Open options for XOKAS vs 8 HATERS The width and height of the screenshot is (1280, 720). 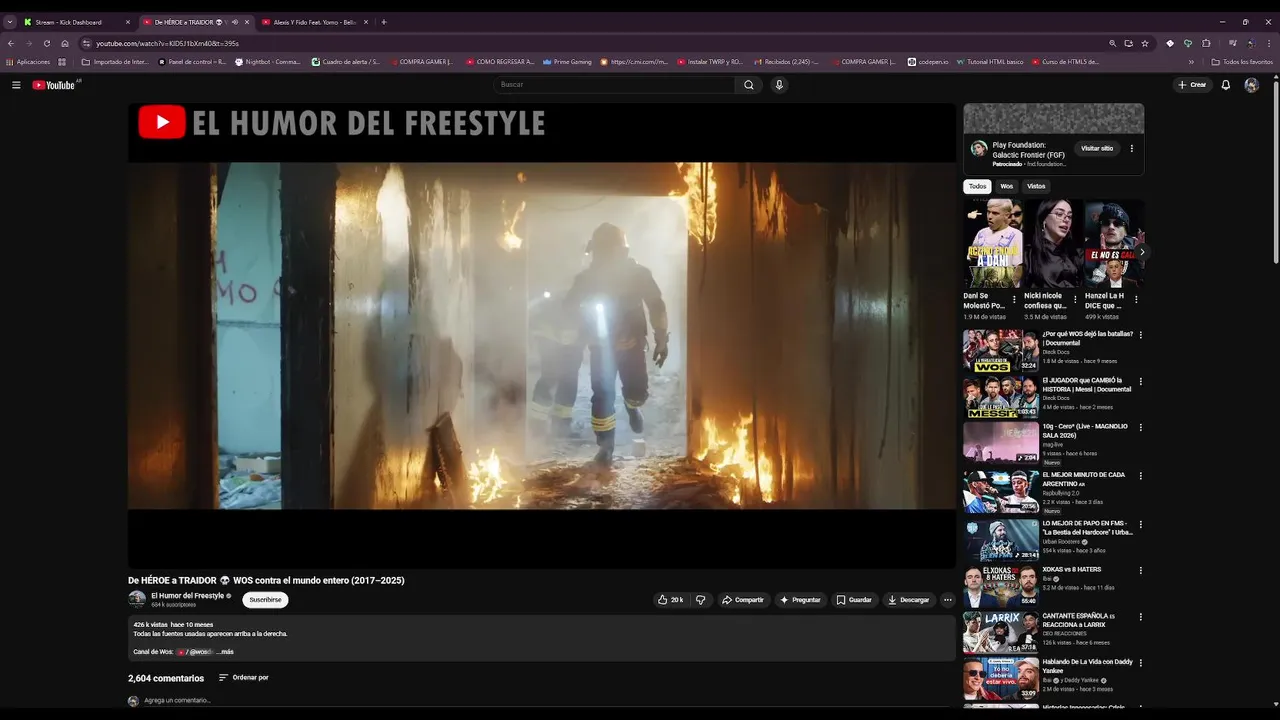click(x=1140, y=570)
